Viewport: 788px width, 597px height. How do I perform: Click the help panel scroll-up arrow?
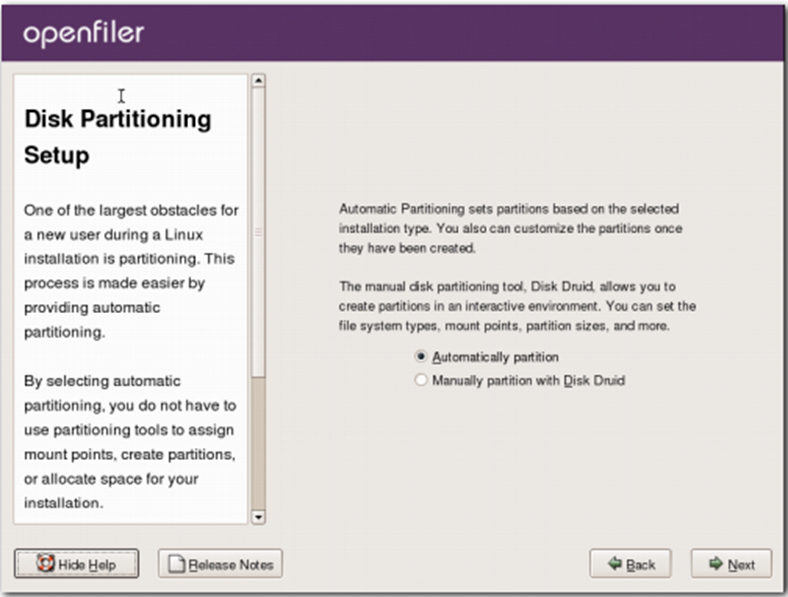tap(258, 80)
